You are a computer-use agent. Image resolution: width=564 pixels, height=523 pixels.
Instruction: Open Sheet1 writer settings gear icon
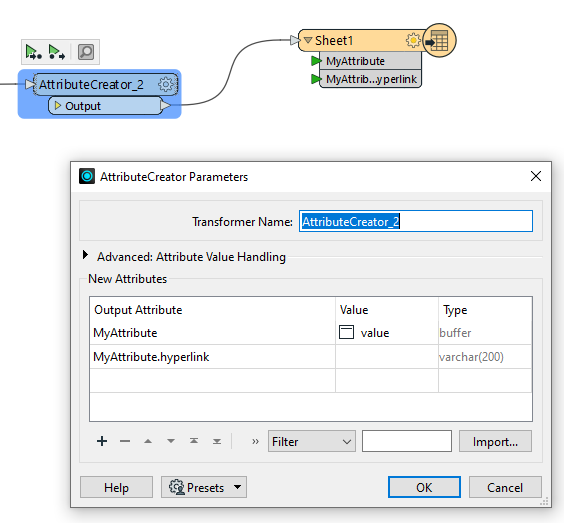pos(413,40)
